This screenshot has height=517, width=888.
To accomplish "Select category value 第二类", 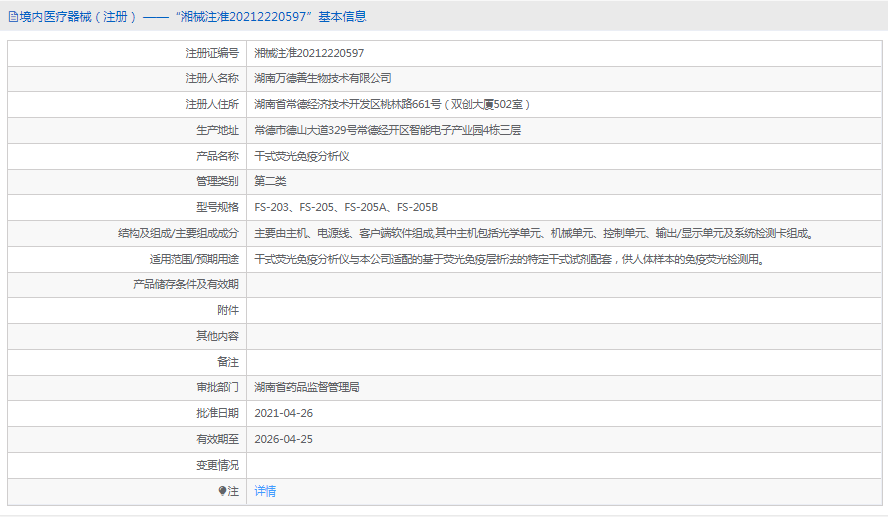I will pyautogui.click(x=270, y=181).
